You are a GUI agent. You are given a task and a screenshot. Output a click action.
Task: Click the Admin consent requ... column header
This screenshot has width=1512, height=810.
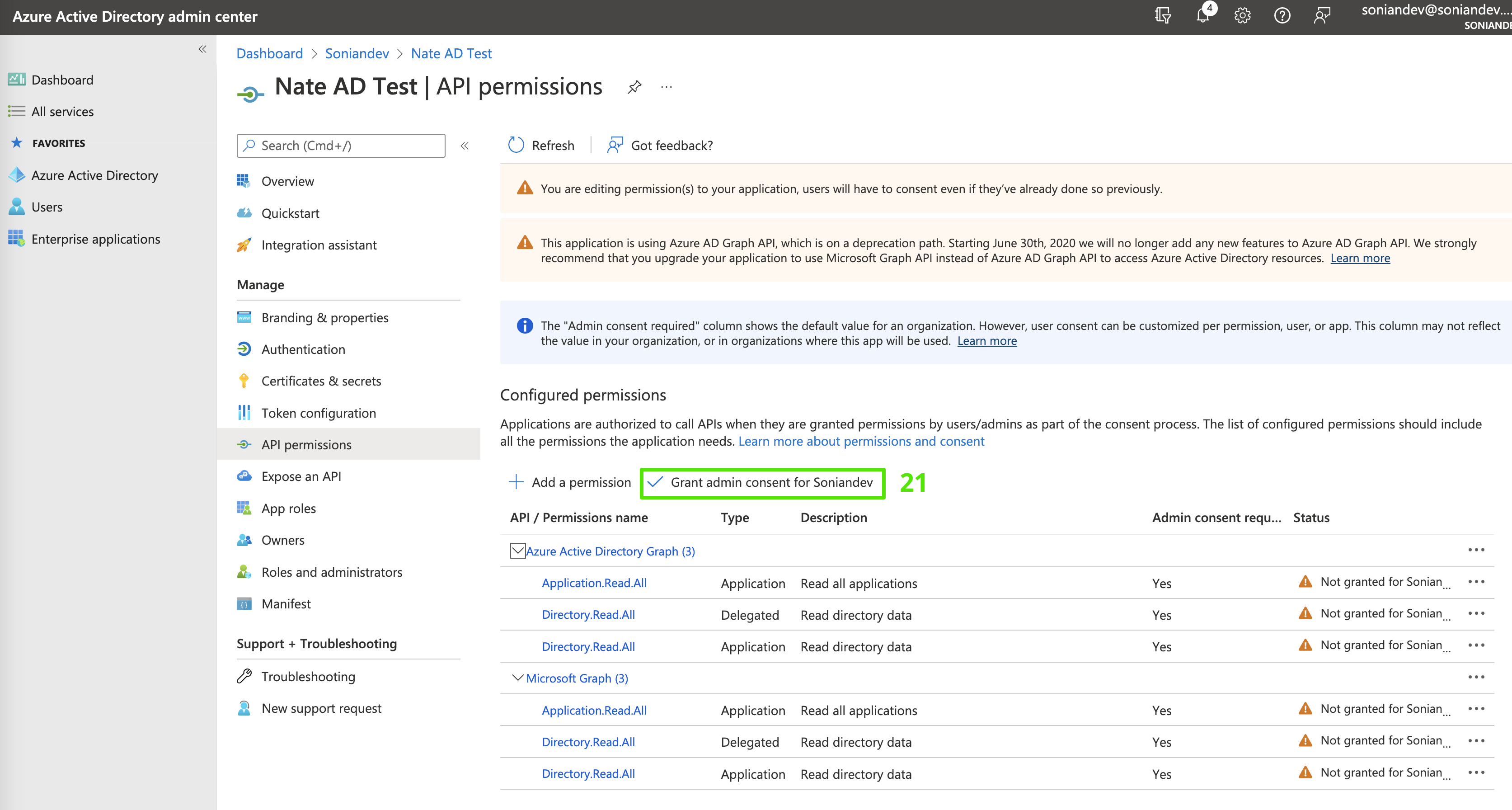1216,518
